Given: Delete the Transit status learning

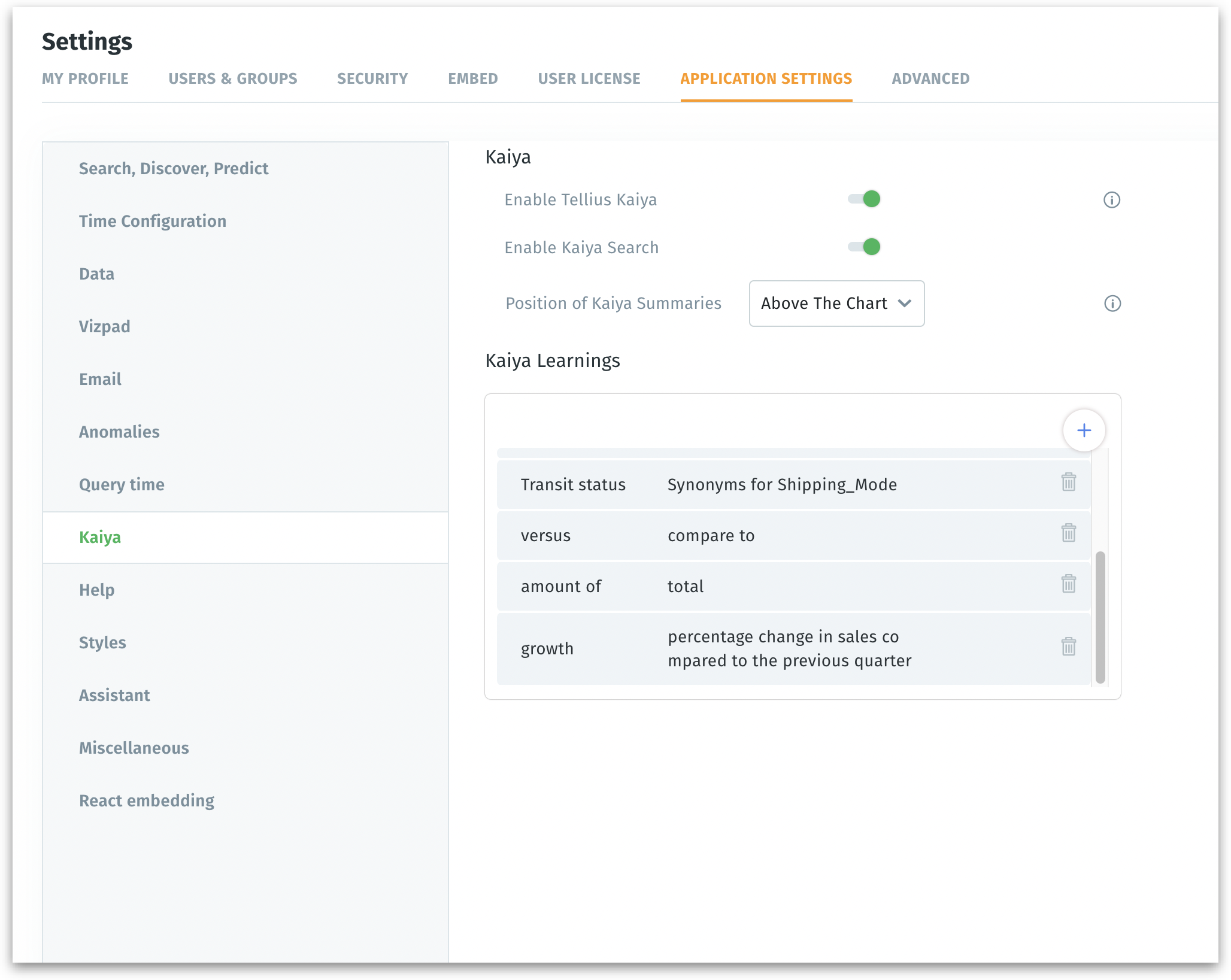Looking at the screenshot, I should point(1069,483).
